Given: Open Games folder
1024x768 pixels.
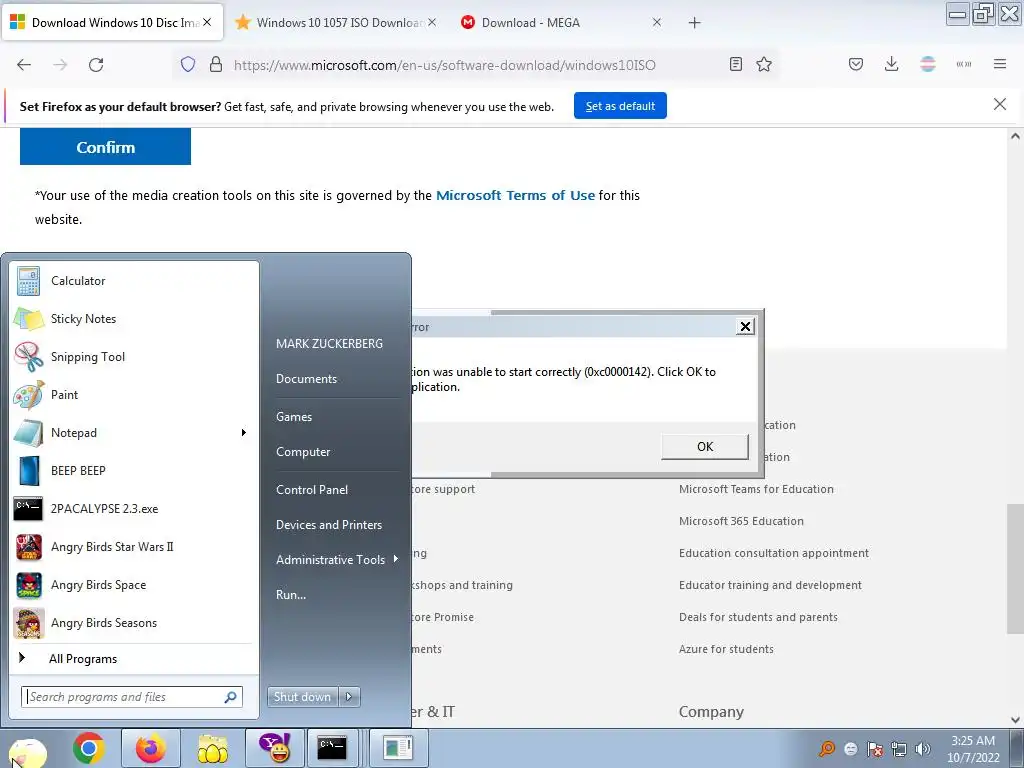Looking at the screenshot, I should (x=294, y=417).
